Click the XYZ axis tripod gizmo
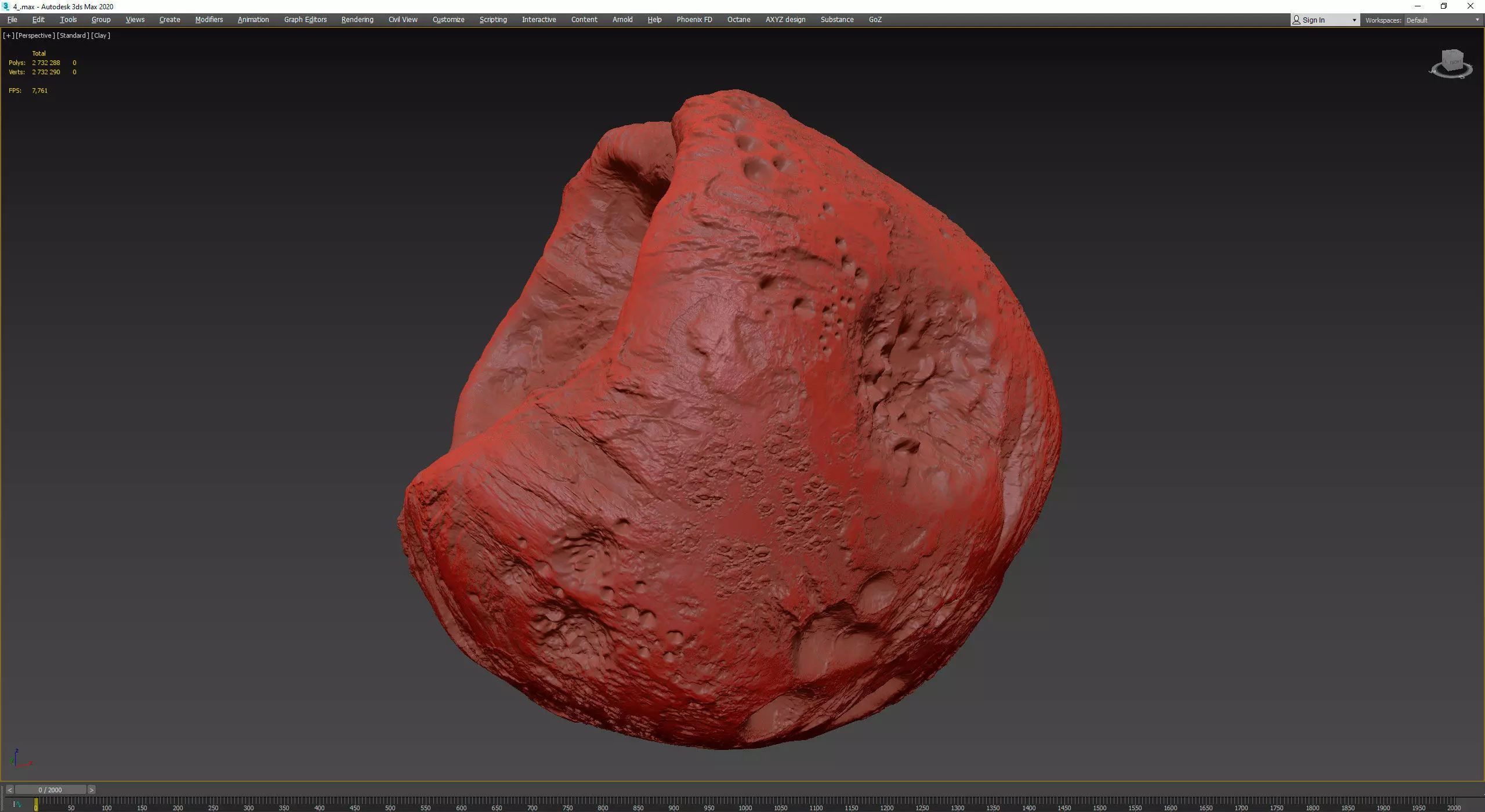 coord(20,758)
